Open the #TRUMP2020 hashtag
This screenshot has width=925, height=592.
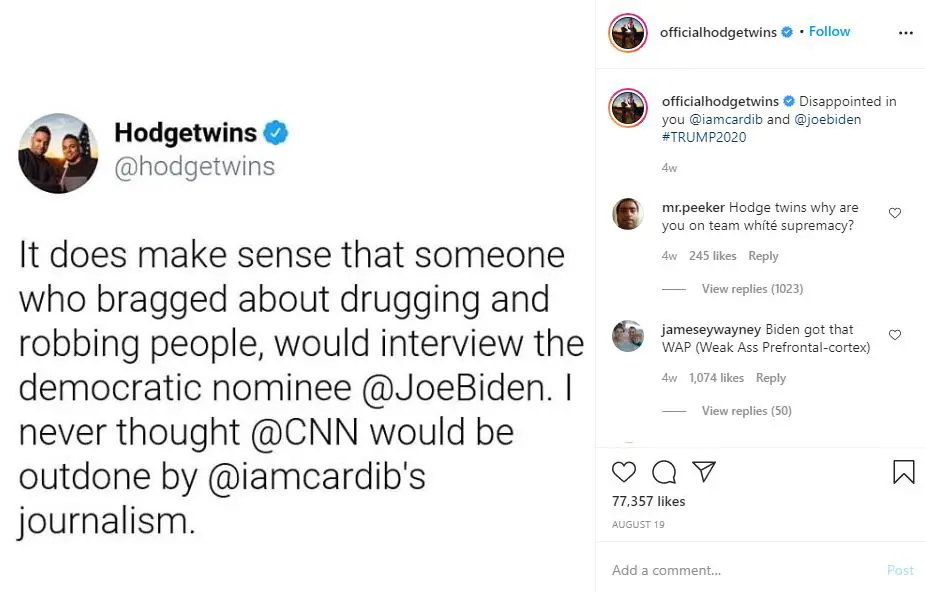coord(704,137)
